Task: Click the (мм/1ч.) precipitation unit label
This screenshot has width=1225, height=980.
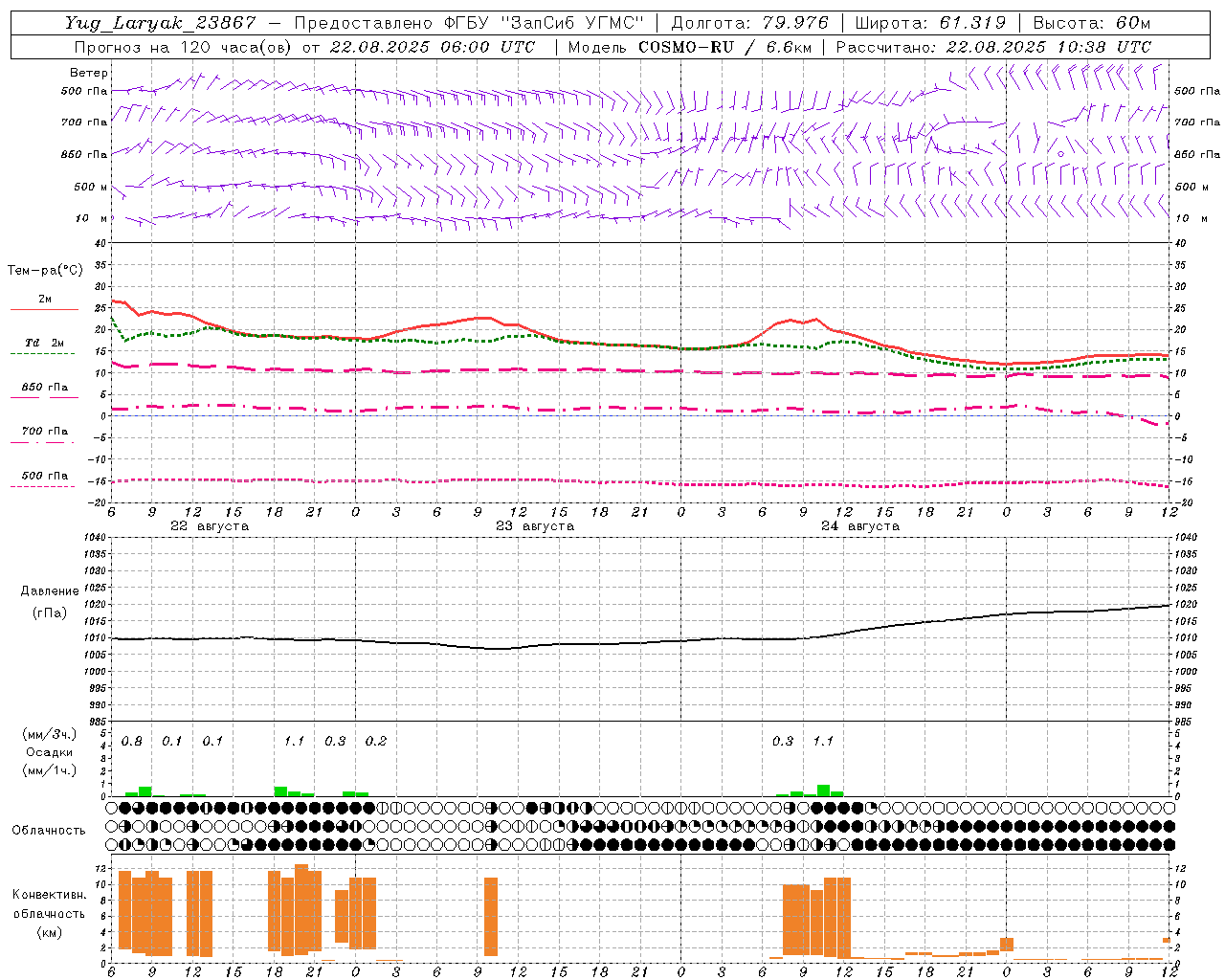Action: tap(50, 769)
